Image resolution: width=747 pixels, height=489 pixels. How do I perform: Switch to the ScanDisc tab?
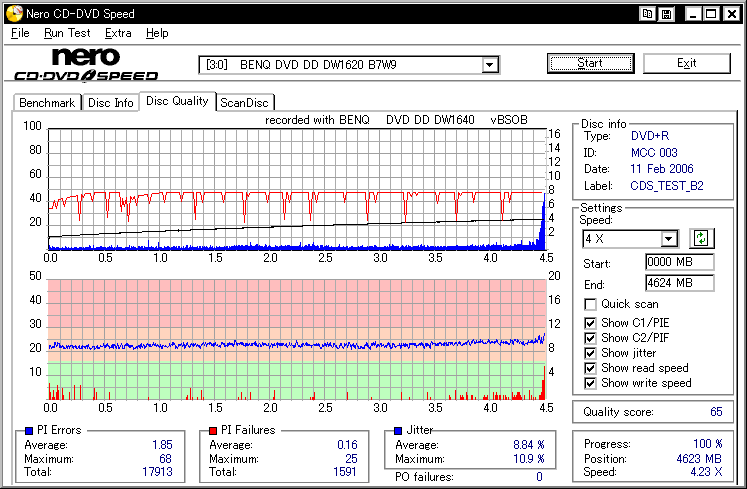[245, 102]
